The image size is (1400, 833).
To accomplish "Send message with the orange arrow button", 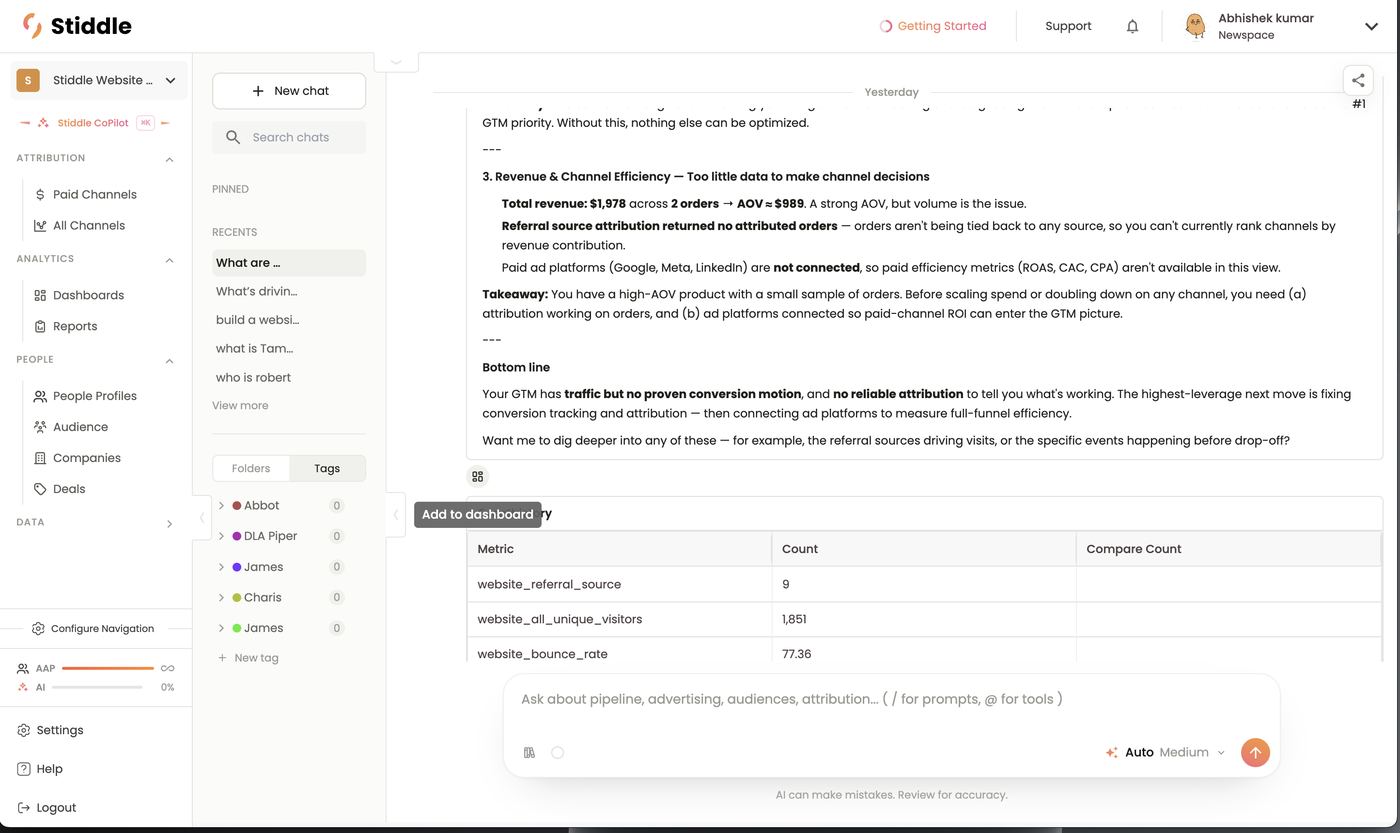I will (1255, 752).
